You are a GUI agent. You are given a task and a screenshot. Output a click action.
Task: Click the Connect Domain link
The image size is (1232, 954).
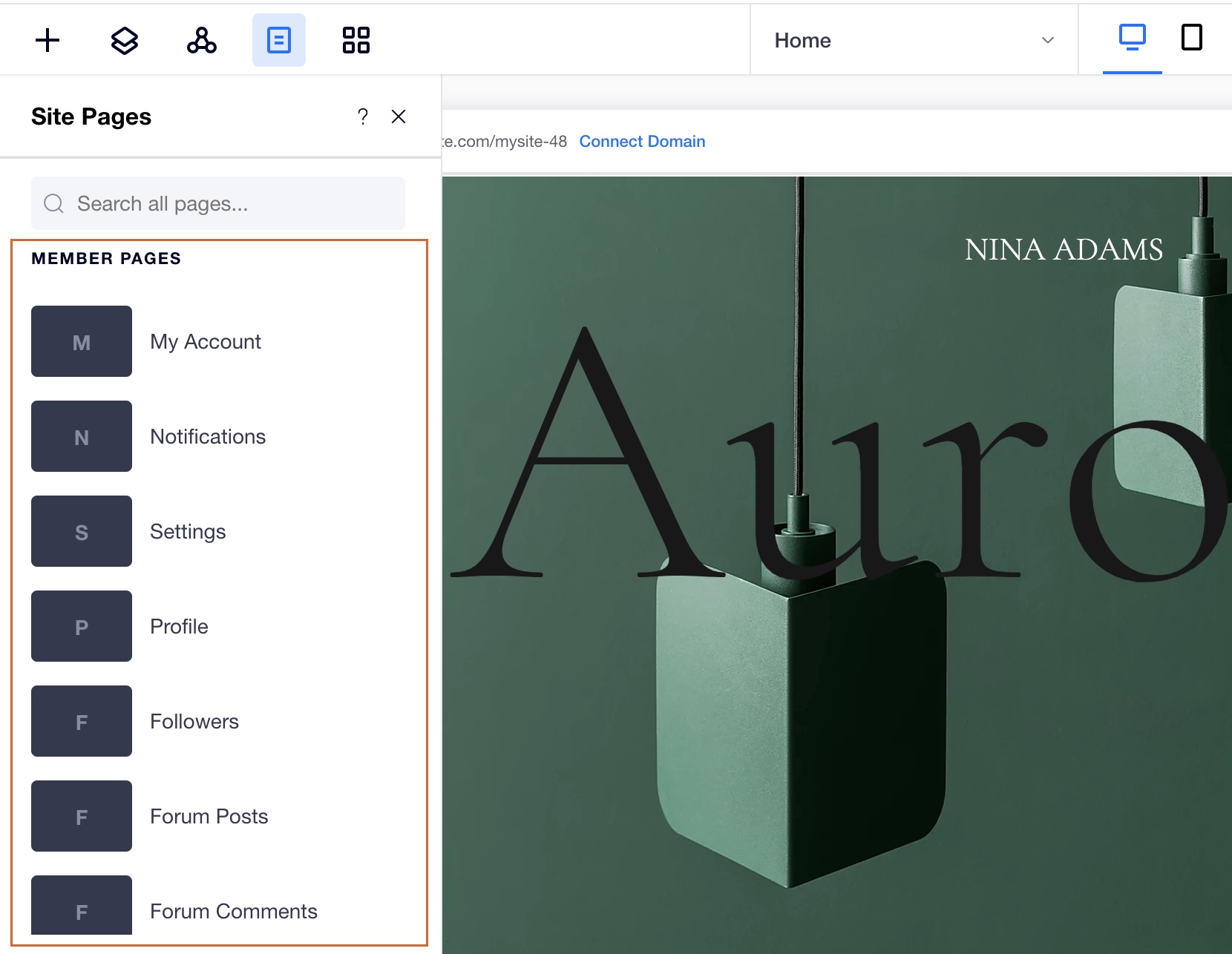(x=642, y=141)
